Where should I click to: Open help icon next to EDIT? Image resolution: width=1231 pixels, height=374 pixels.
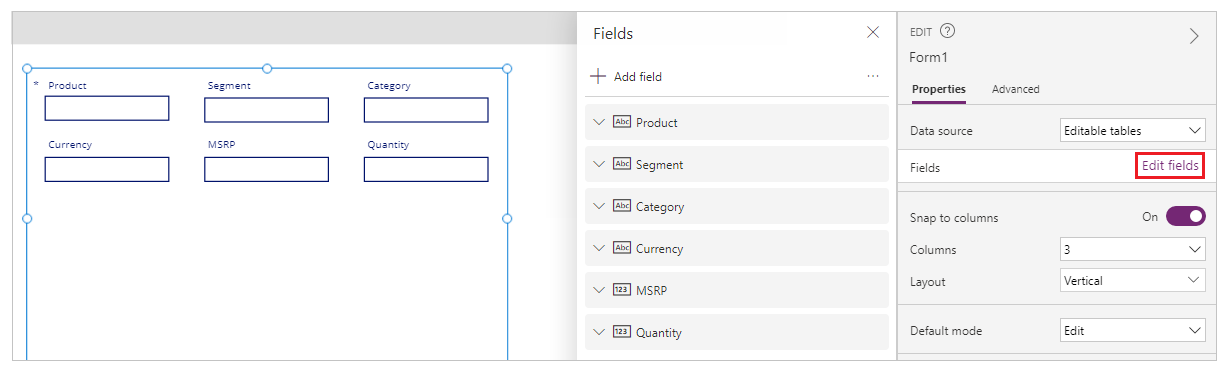coord(947,32)
